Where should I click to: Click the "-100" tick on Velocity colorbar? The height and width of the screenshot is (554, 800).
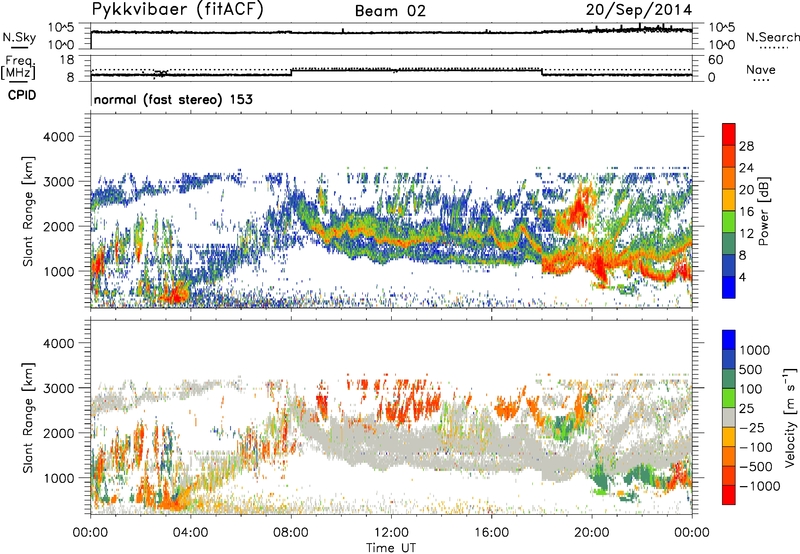coord(756,447)
